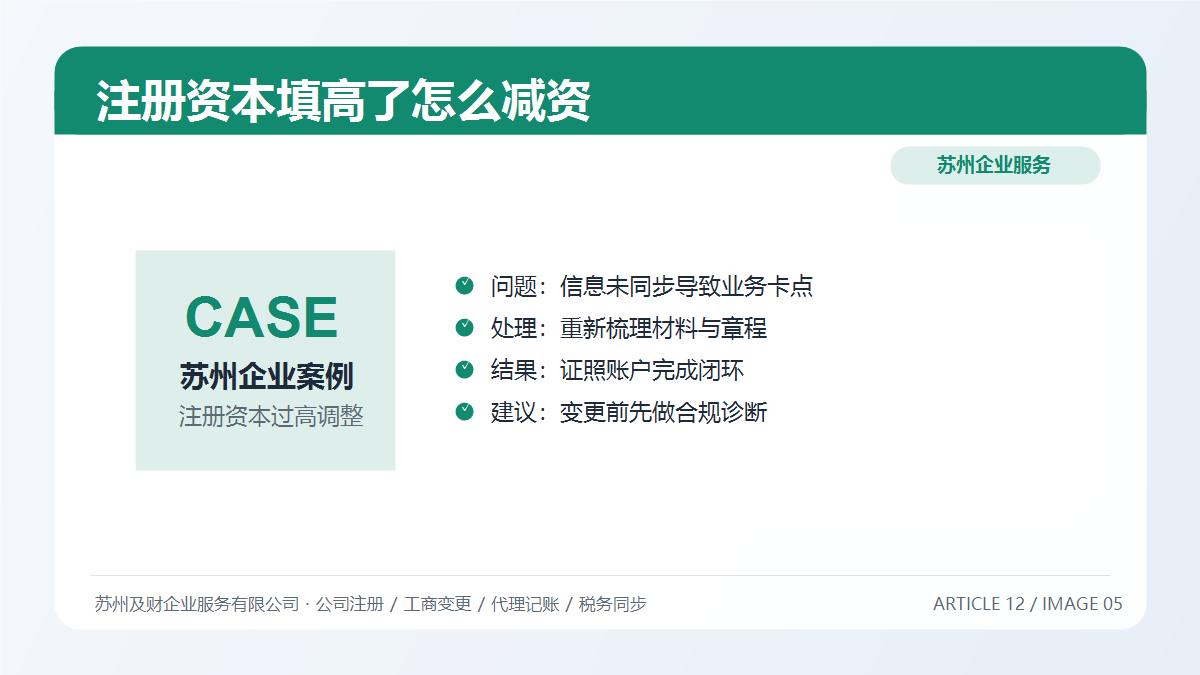Click the 苏州企业服务 pill tag
This screenshot has height=675, width=1200.
995,166
